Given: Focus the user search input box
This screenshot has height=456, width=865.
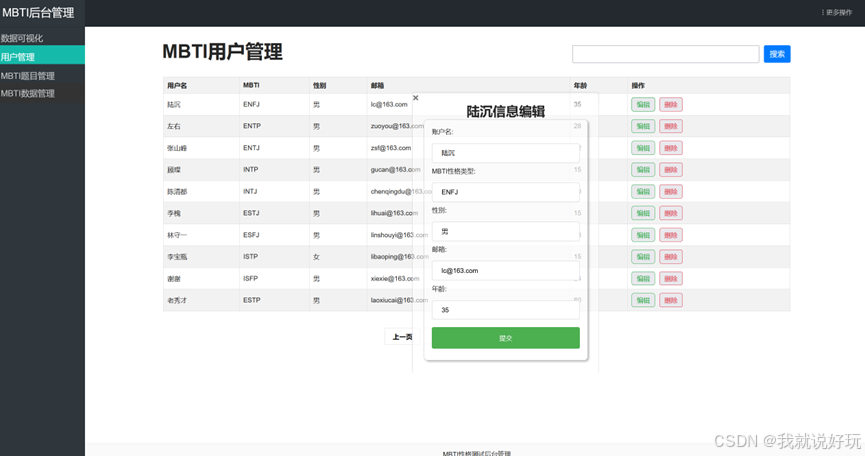Looking at the screenshot, I should tap(665, 54).
